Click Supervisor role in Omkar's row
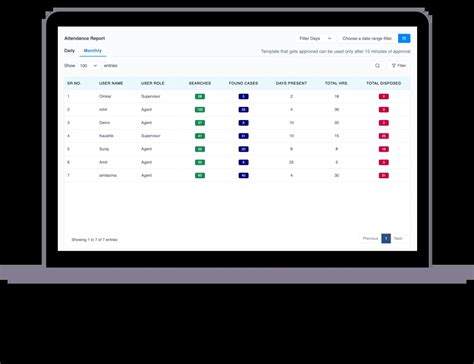The image size is (474, 364). pos(151,96)
